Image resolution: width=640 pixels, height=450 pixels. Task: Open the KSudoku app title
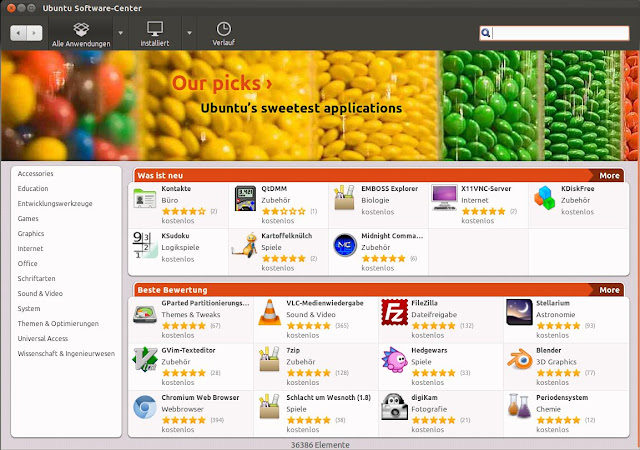[x=175, y=236]
